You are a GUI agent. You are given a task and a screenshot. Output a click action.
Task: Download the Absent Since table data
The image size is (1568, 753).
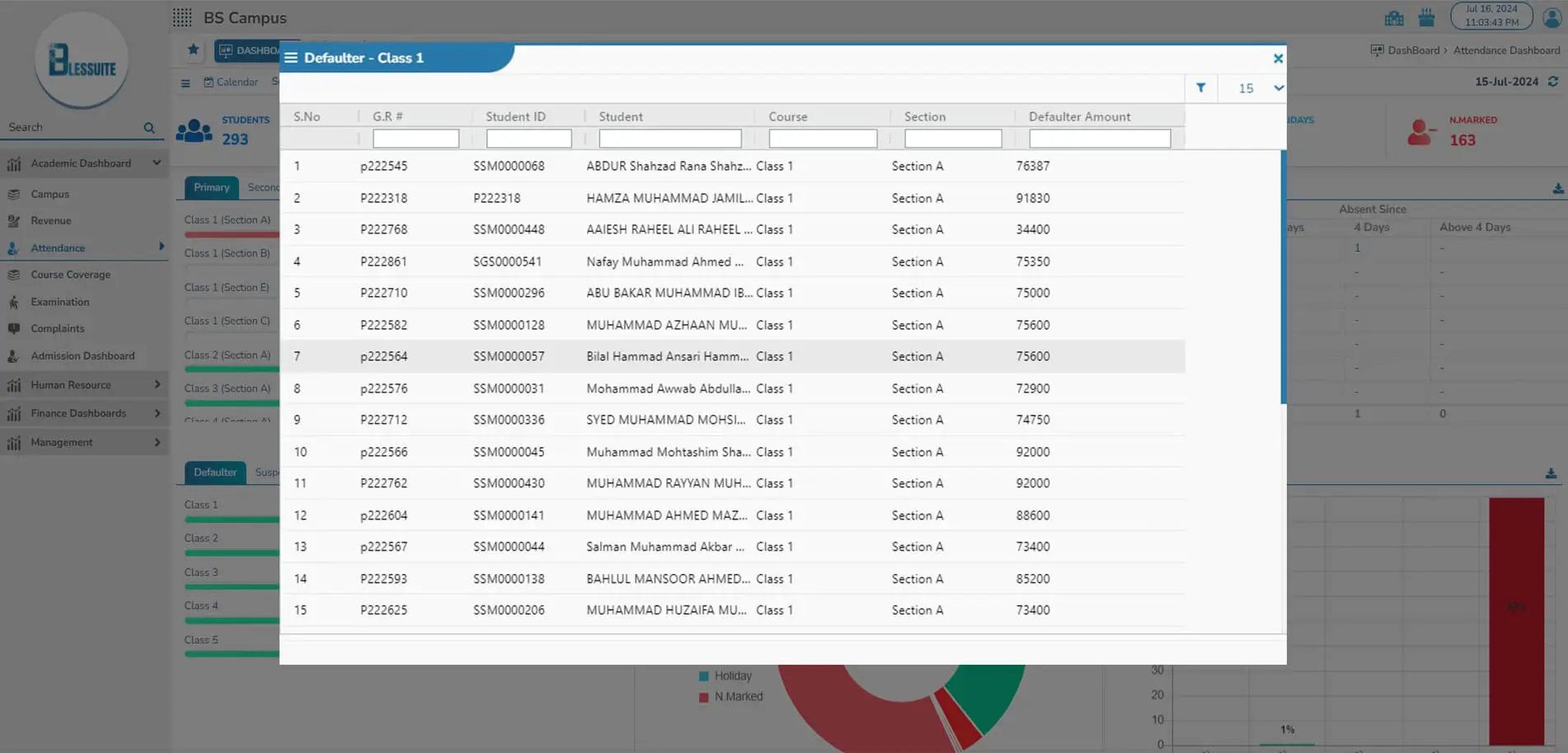(1557, 189)
